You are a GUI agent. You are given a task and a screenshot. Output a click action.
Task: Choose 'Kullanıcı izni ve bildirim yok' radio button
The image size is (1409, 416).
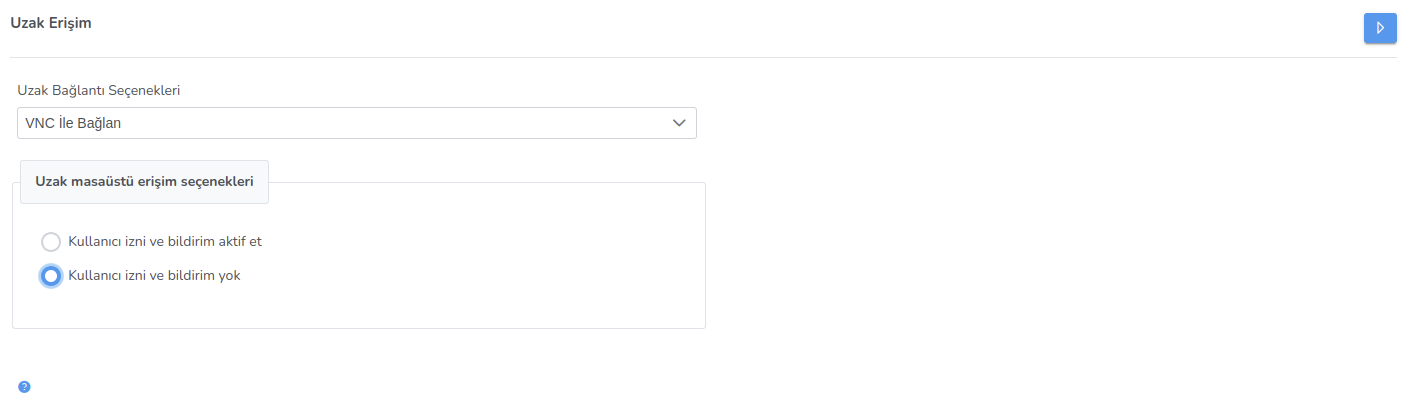[x=51, y=276]
